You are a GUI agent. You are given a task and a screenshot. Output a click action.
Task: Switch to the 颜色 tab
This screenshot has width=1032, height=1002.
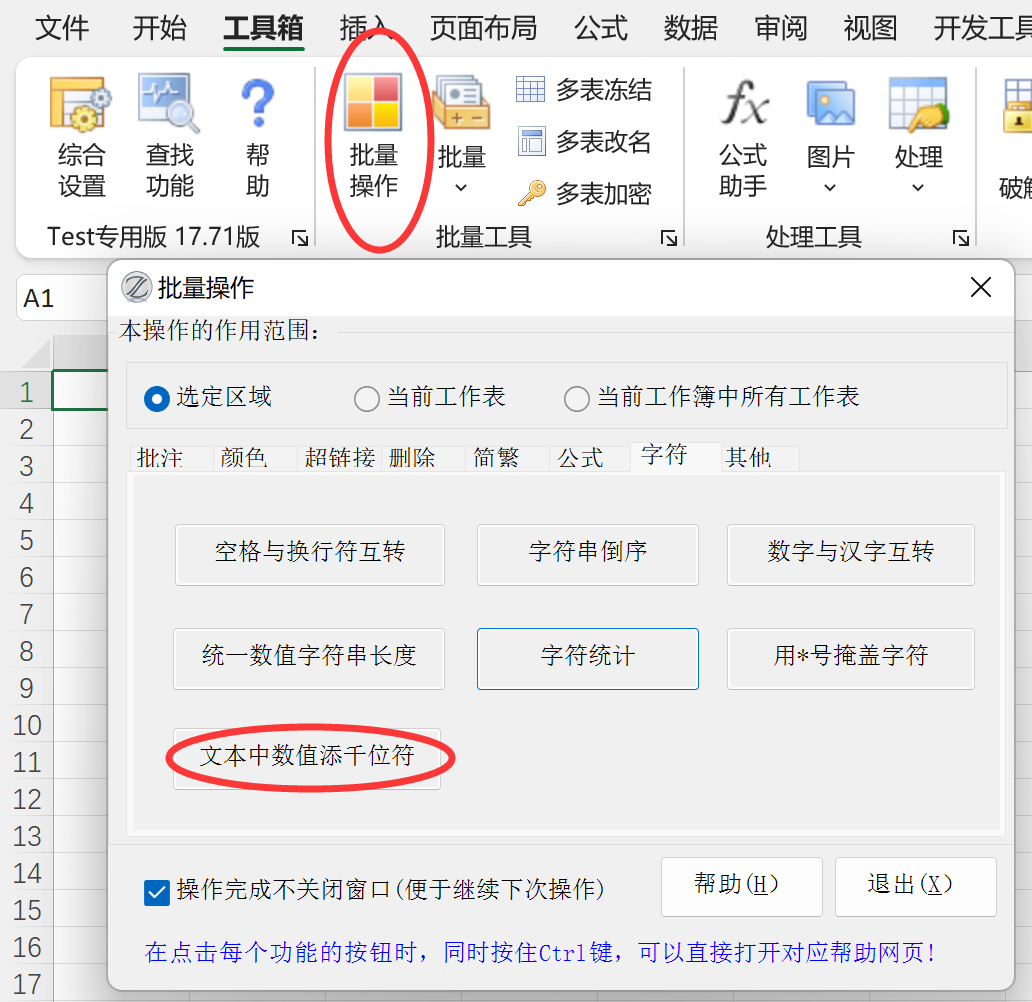243,458
